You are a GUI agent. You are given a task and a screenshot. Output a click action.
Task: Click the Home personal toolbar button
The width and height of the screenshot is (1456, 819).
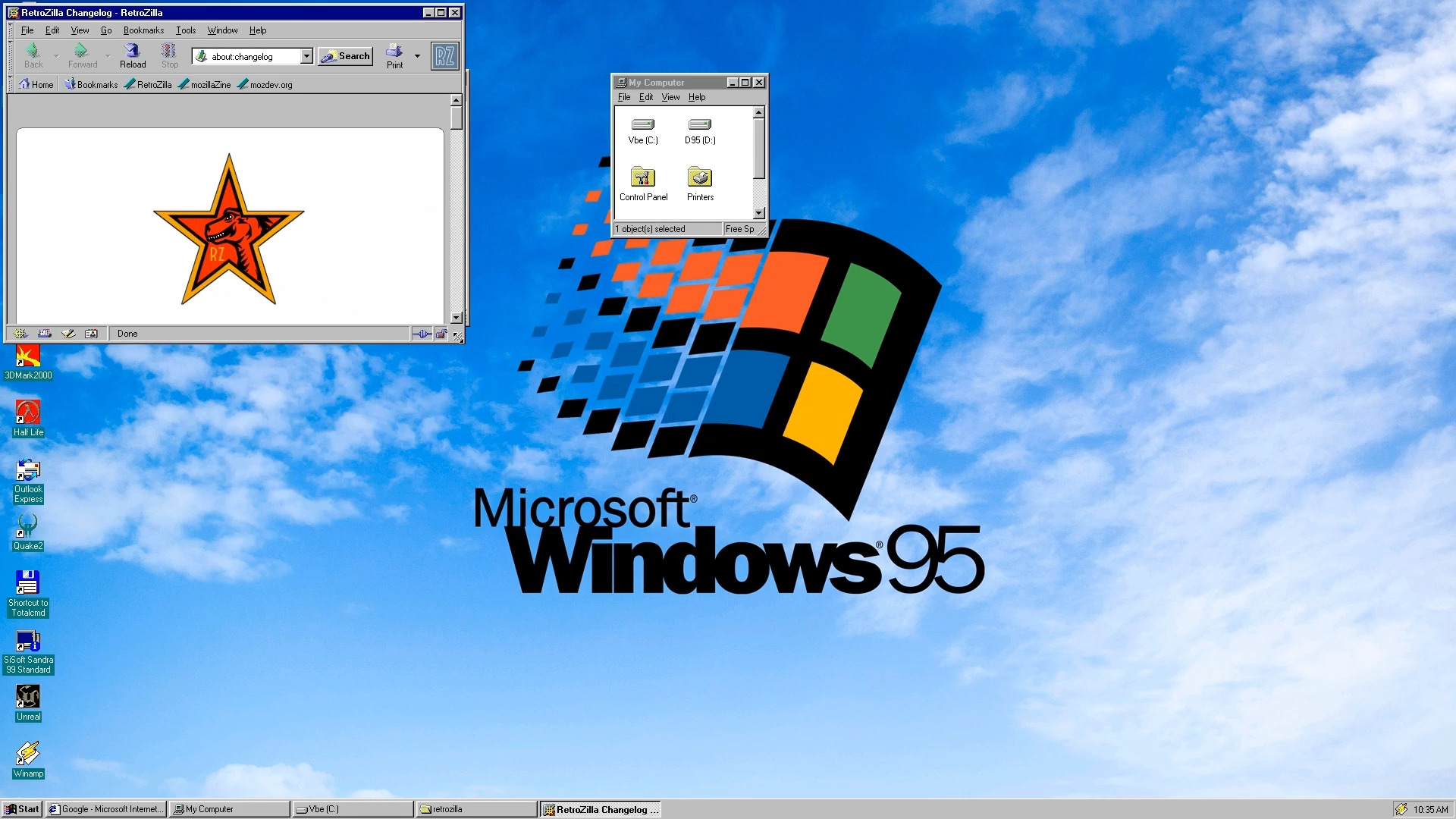(36, 84)
